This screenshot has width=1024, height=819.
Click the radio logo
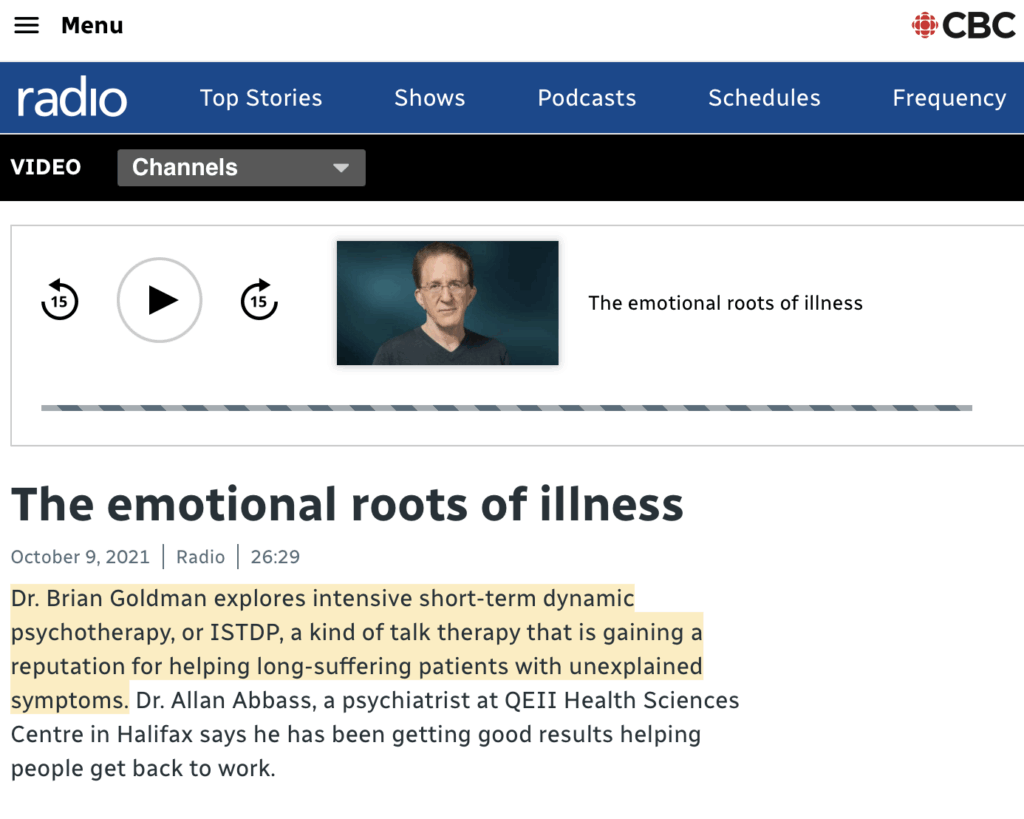point(72,99)
